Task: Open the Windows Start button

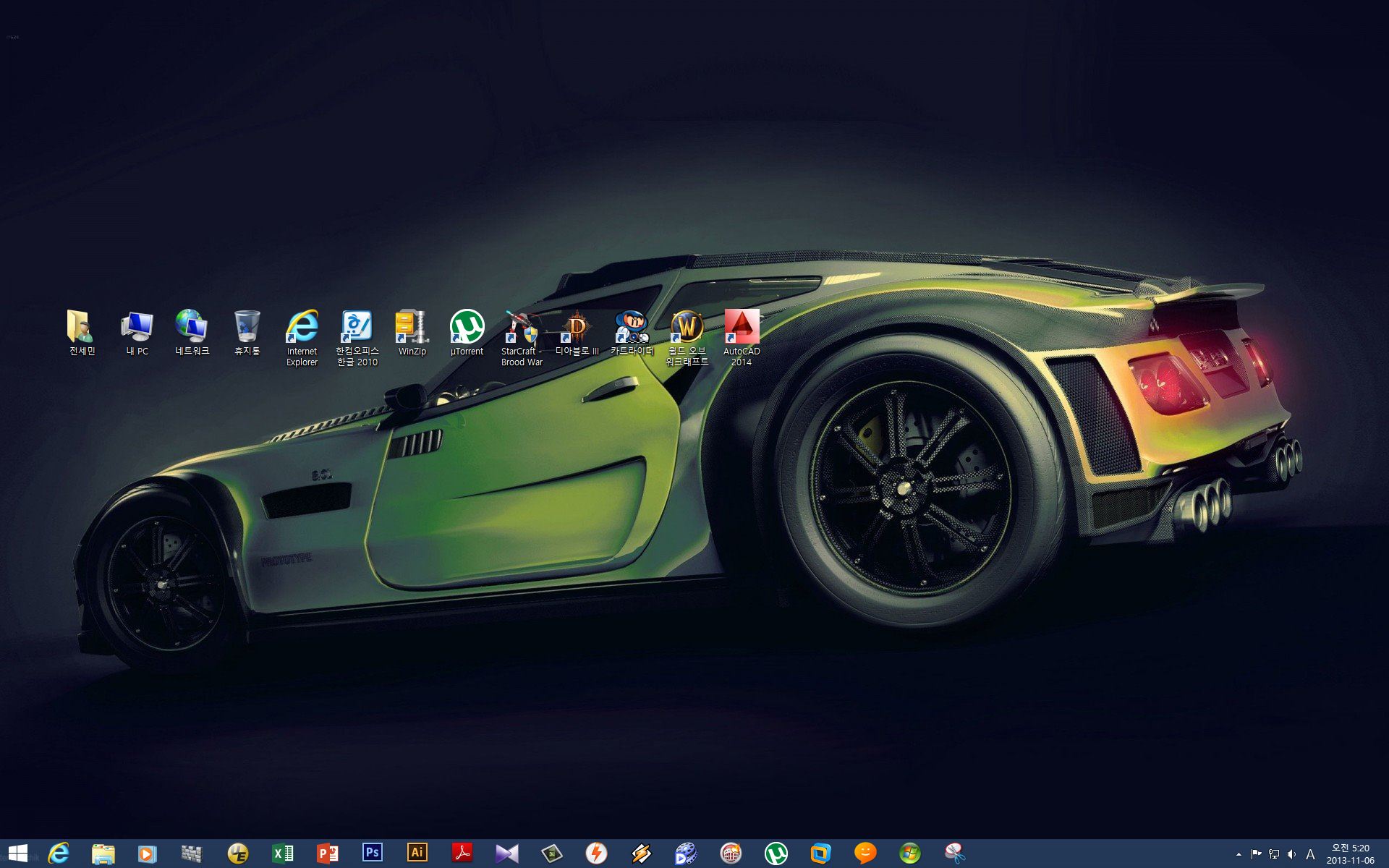Action: pos(18,854)
